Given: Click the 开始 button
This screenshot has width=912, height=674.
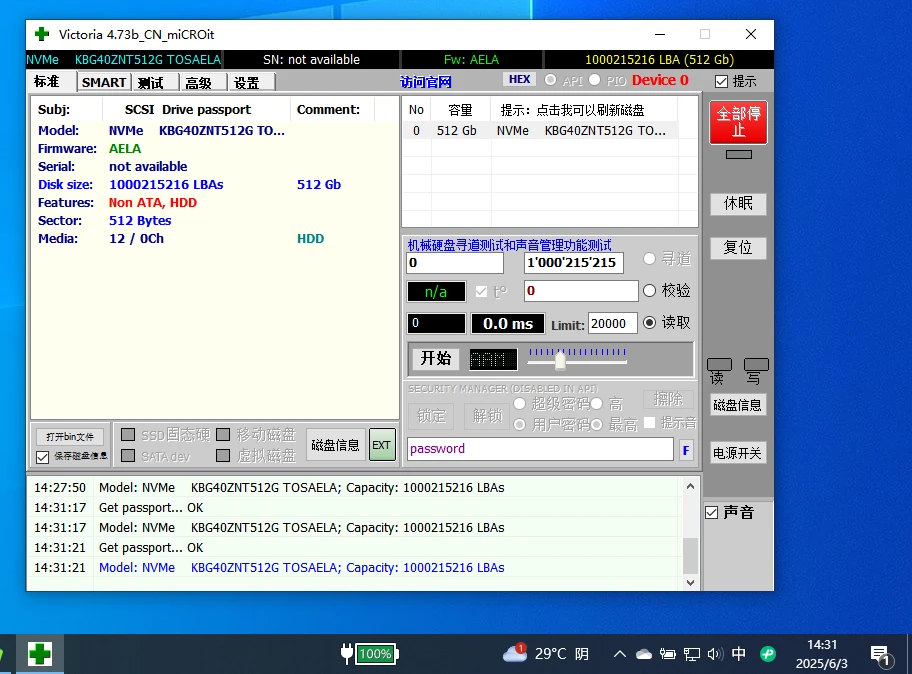Looking at the screenshot, I should pos(436,358).
